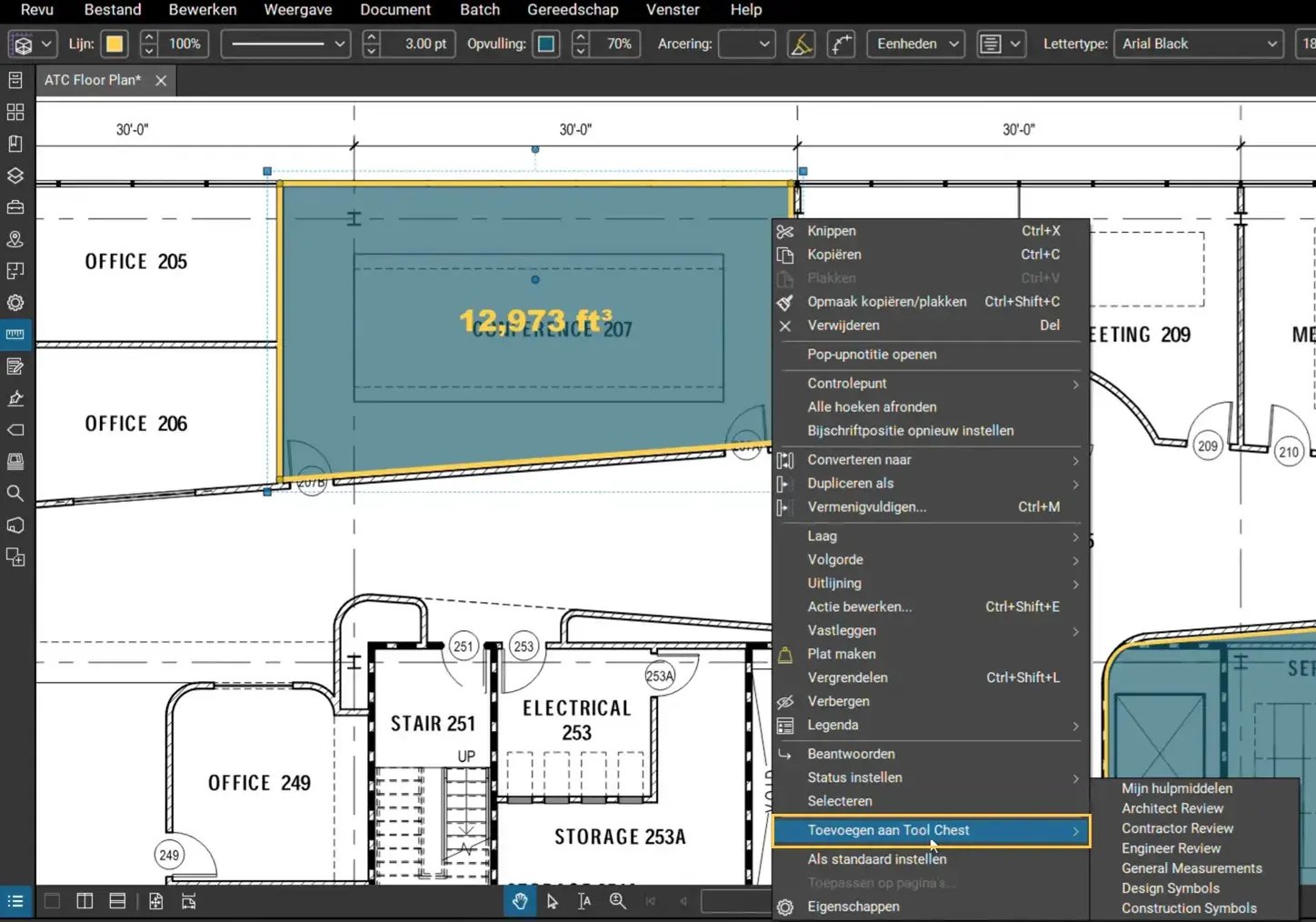This screenshot has width=1316, height=922.
Task: Select single view layout icon
Action: pos(53,901)
